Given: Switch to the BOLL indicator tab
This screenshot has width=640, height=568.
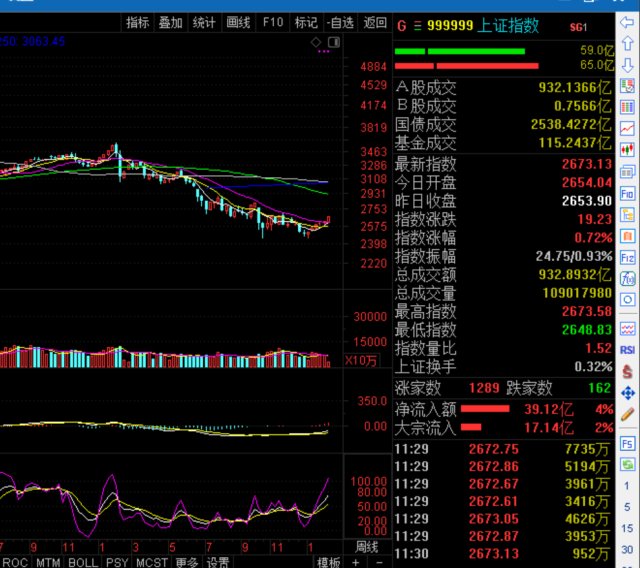Looking at the screenshot, I should click(83, 562).
